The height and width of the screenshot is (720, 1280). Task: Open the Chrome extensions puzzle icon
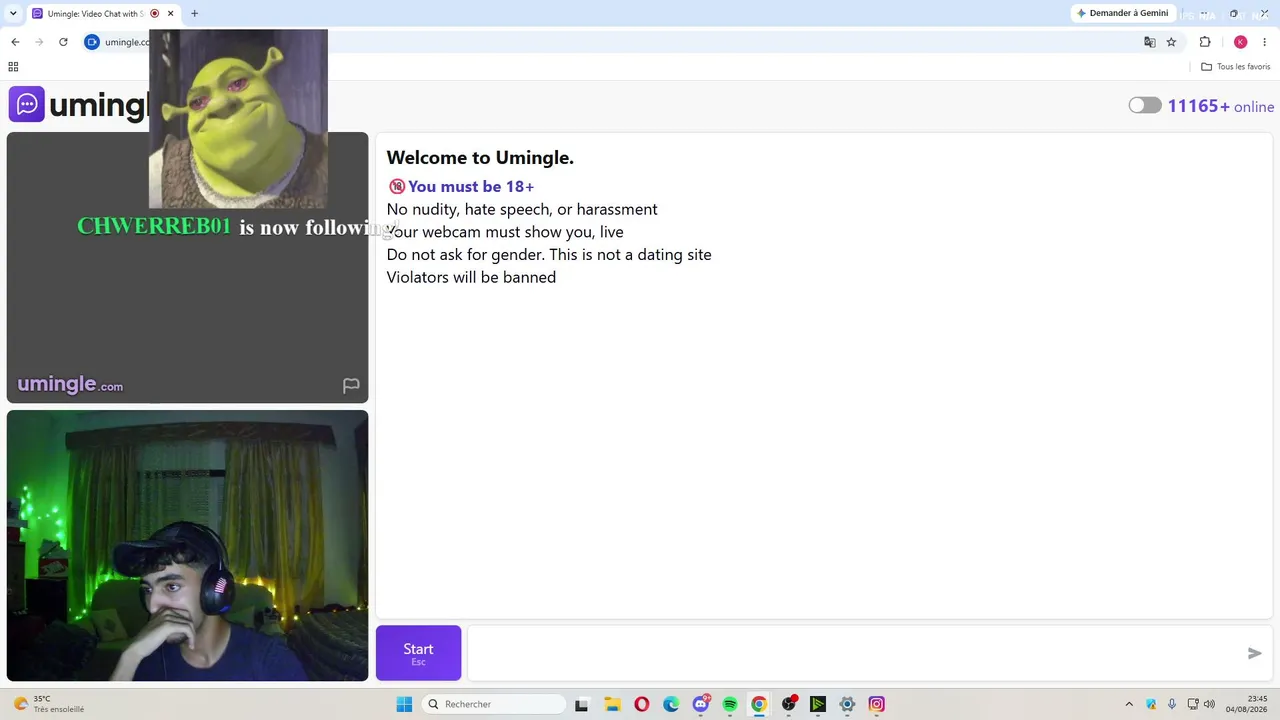click(1205, 42)
